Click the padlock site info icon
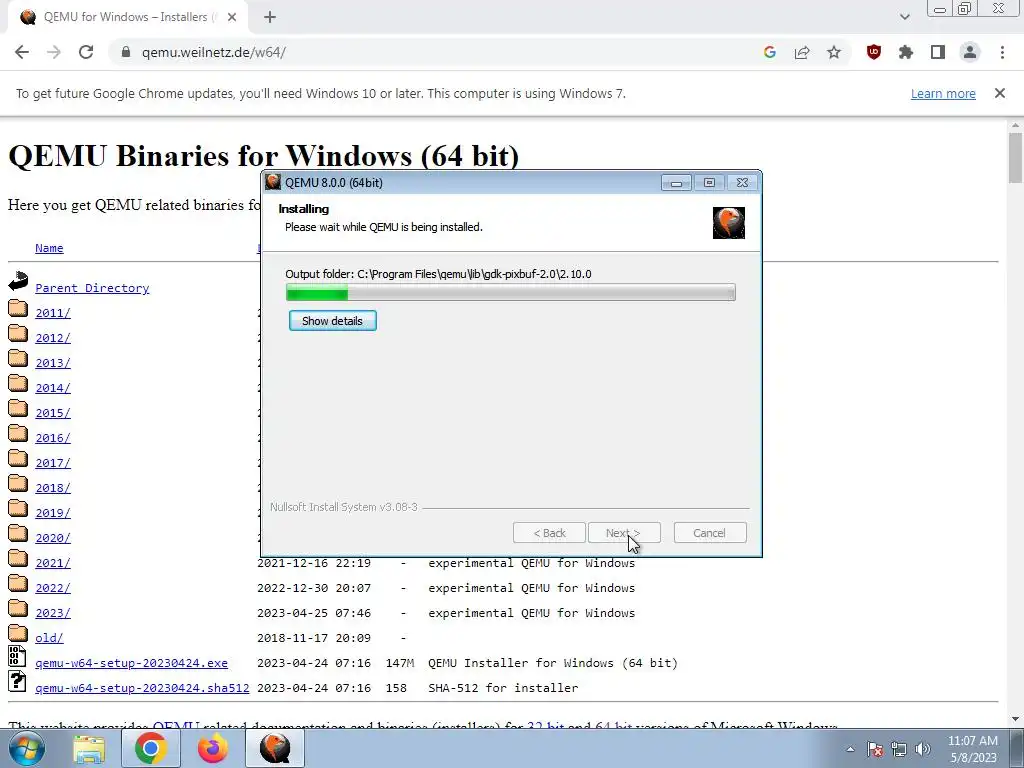 [x=126, y=52]
